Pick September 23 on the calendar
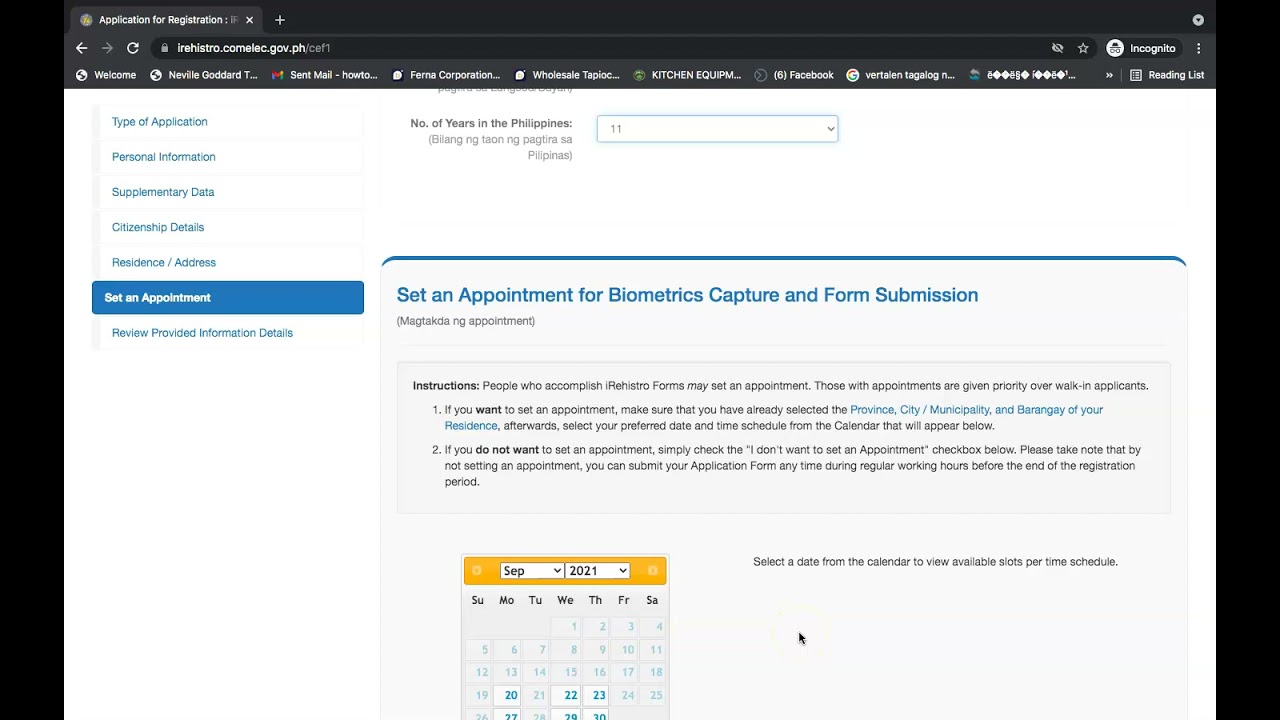 click(x=595, y=696)
